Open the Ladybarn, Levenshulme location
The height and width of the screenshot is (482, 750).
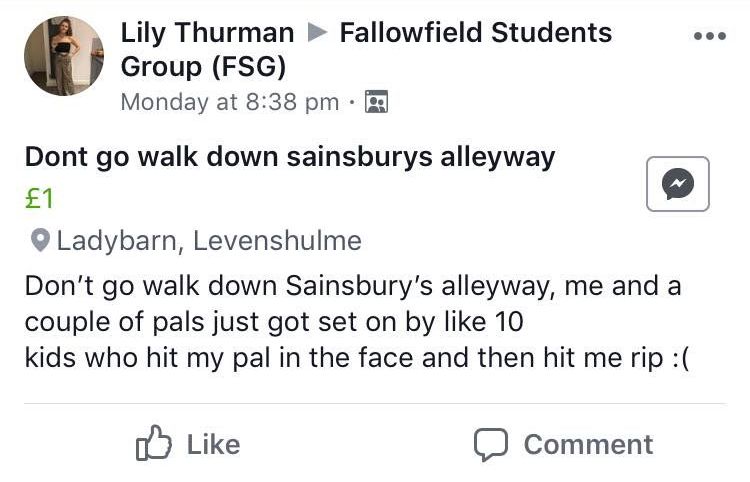(x=209, y=241)
